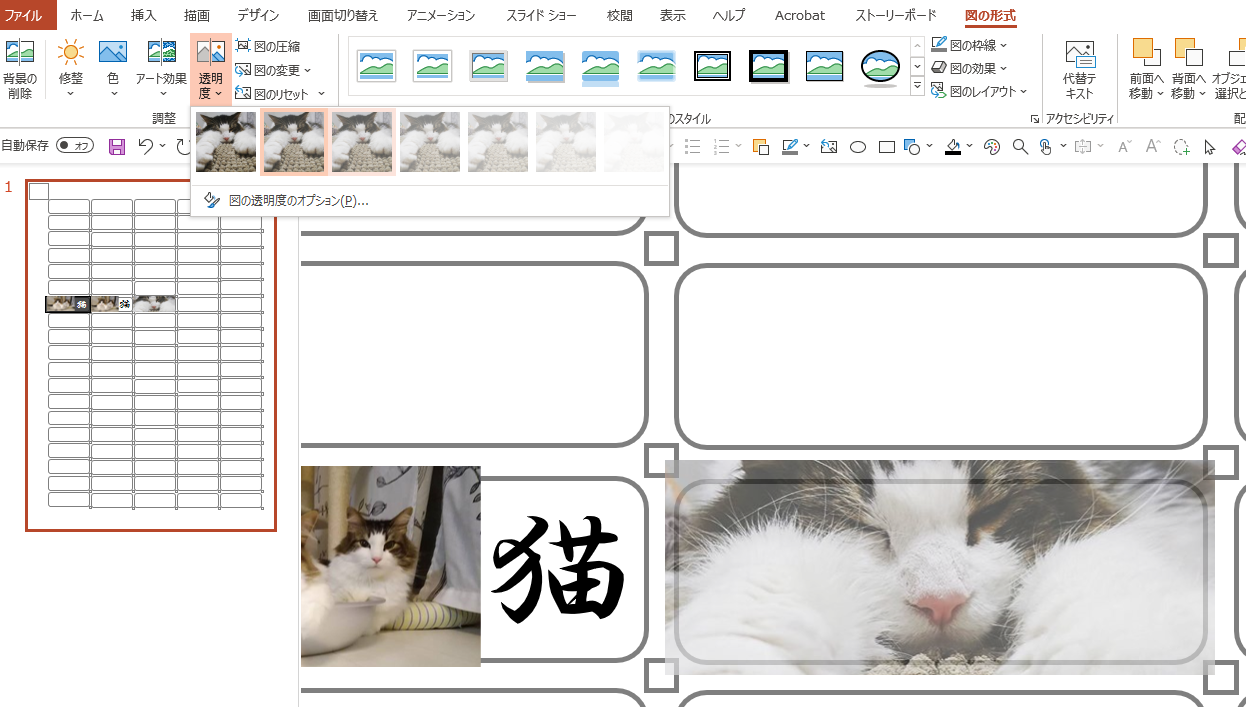
Task: Switch to the デザイン tab
Action: pyautogui.click(x=258, y=15)
